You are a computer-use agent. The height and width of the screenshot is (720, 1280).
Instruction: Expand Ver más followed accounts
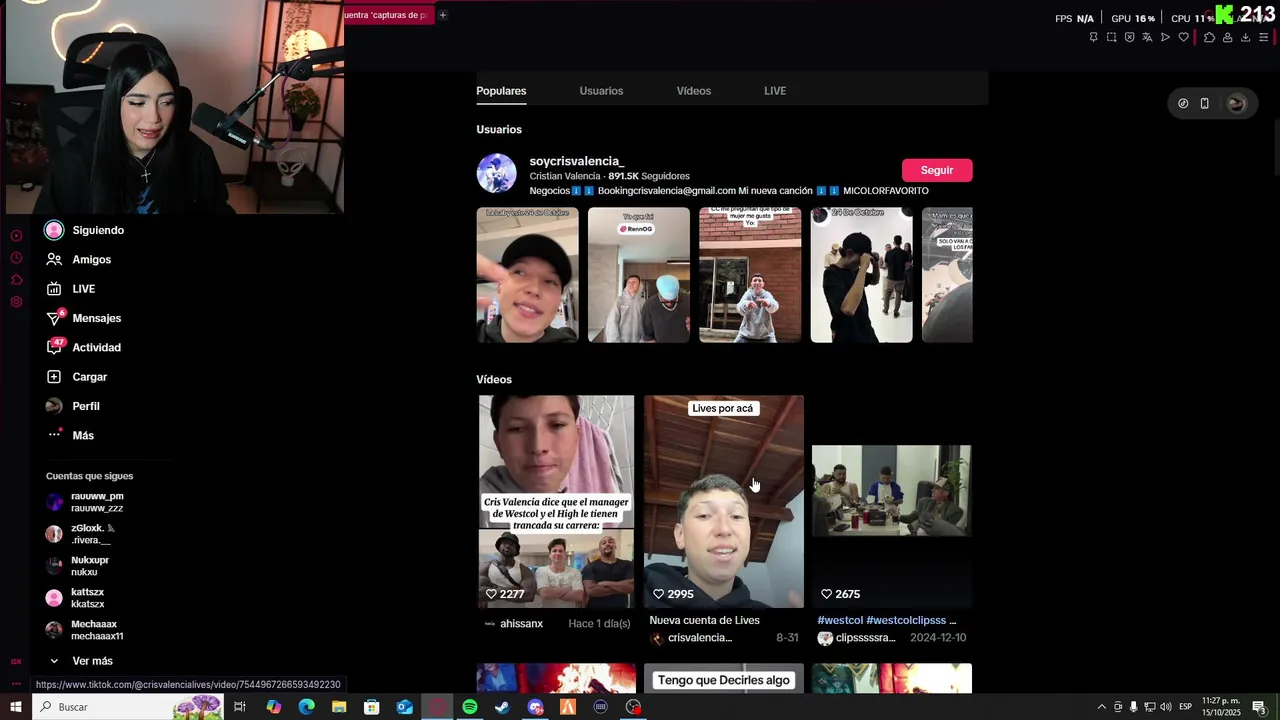(80, 661)
